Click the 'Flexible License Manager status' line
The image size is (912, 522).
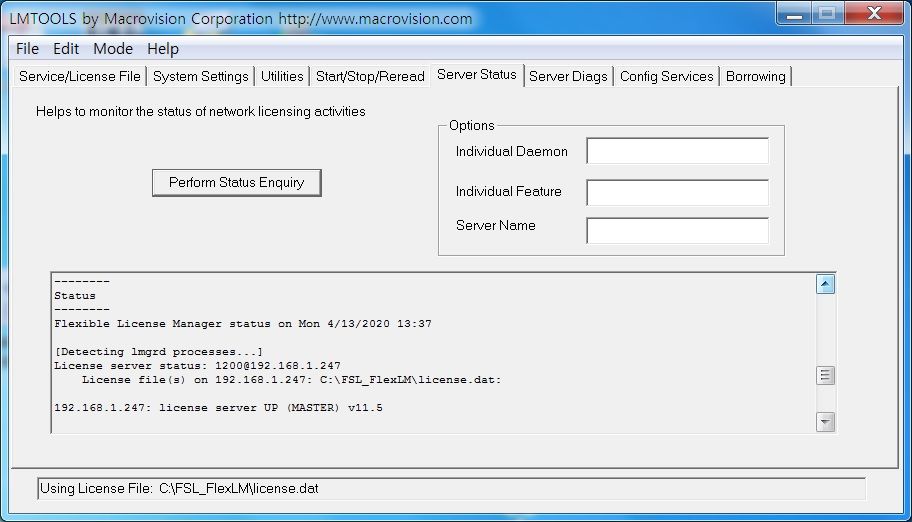[243, 324]
